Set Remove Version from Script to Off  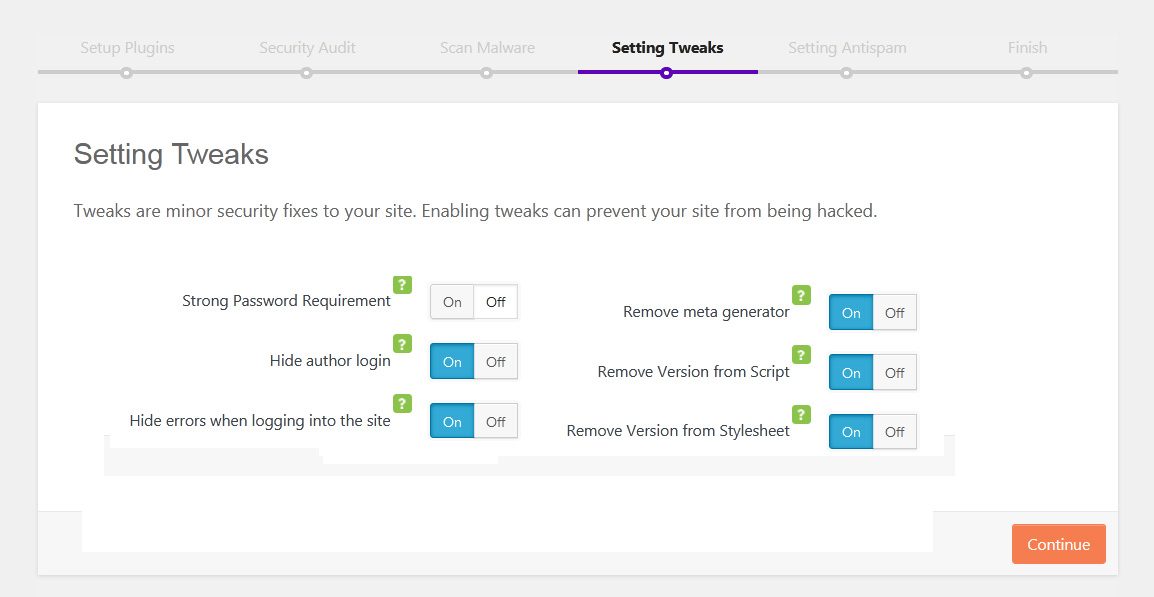[894, 373]
